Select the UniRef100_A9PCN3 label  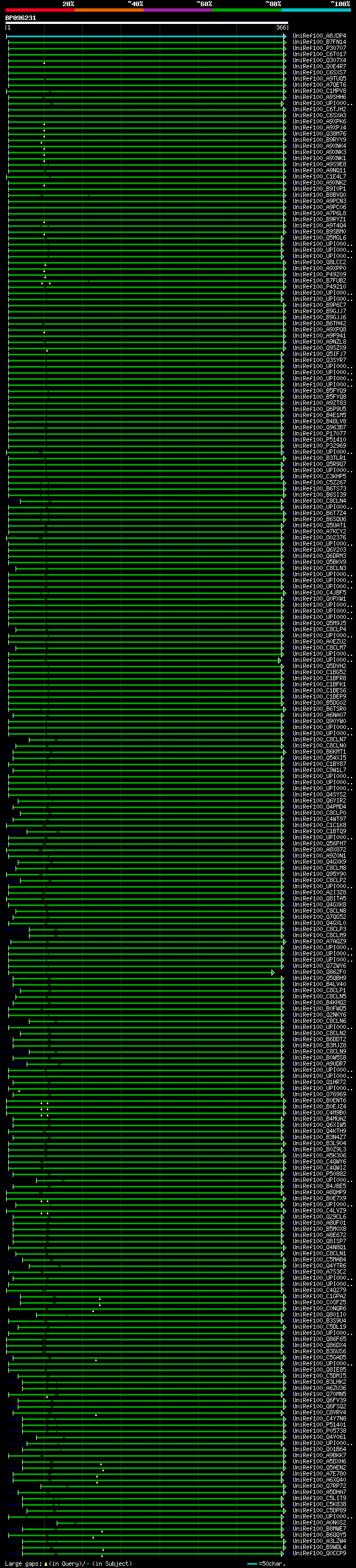click(x=319, y=201)
